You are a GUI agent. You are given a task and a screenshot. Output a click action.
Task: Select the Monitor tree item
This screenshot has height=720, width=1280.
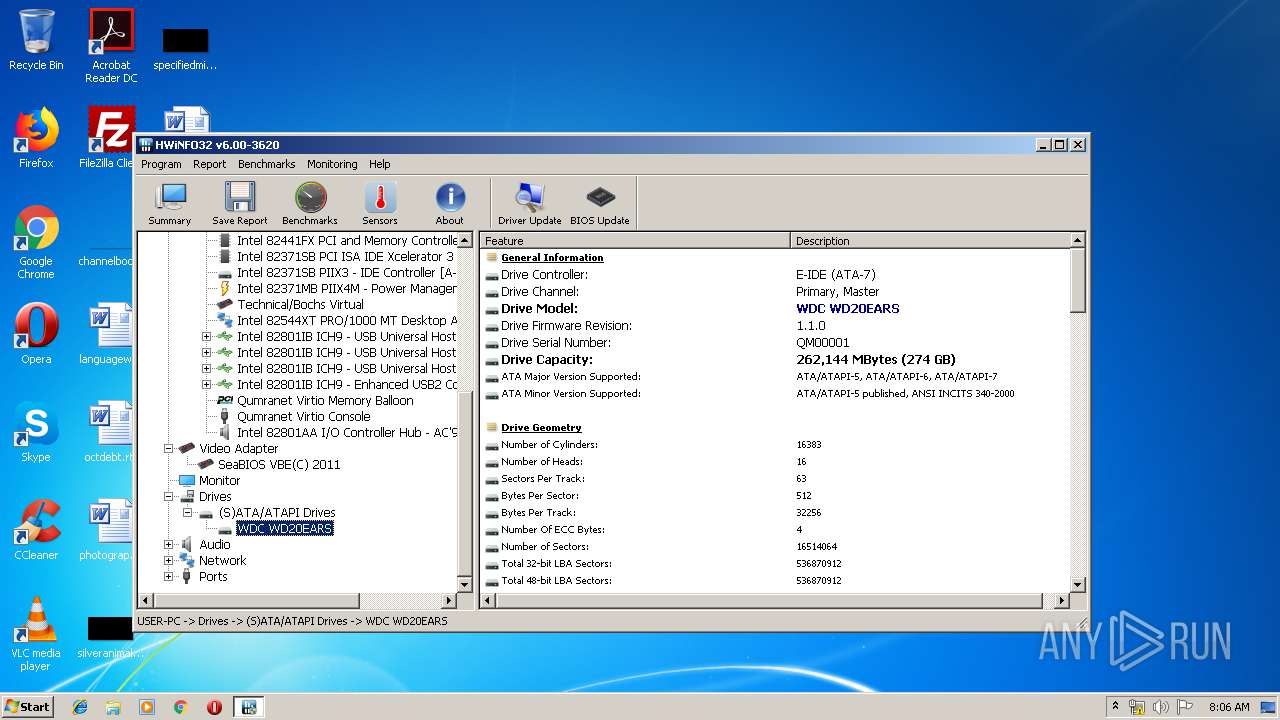click(219, 481)
